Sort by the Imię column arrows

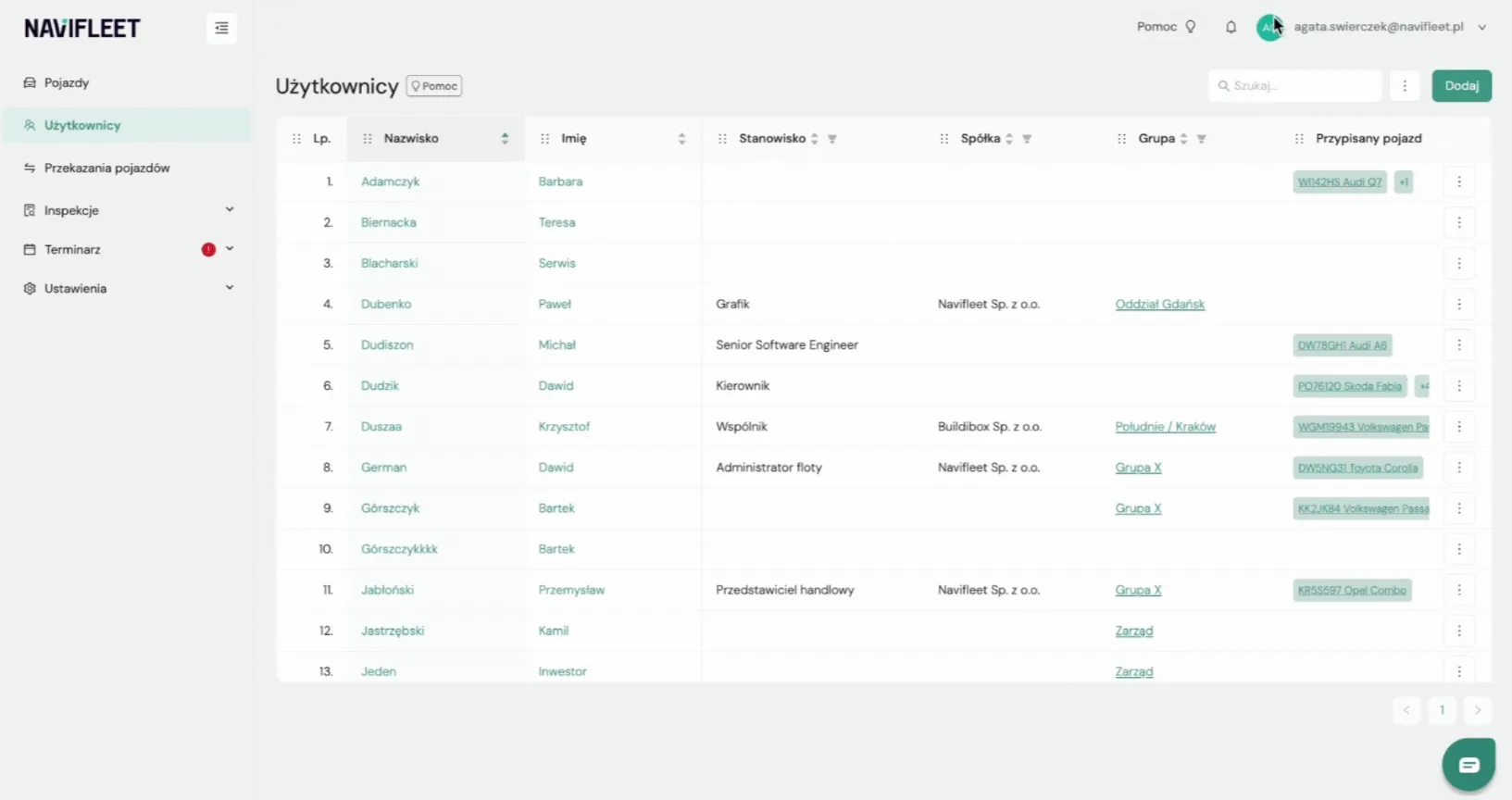pos(681,139)
